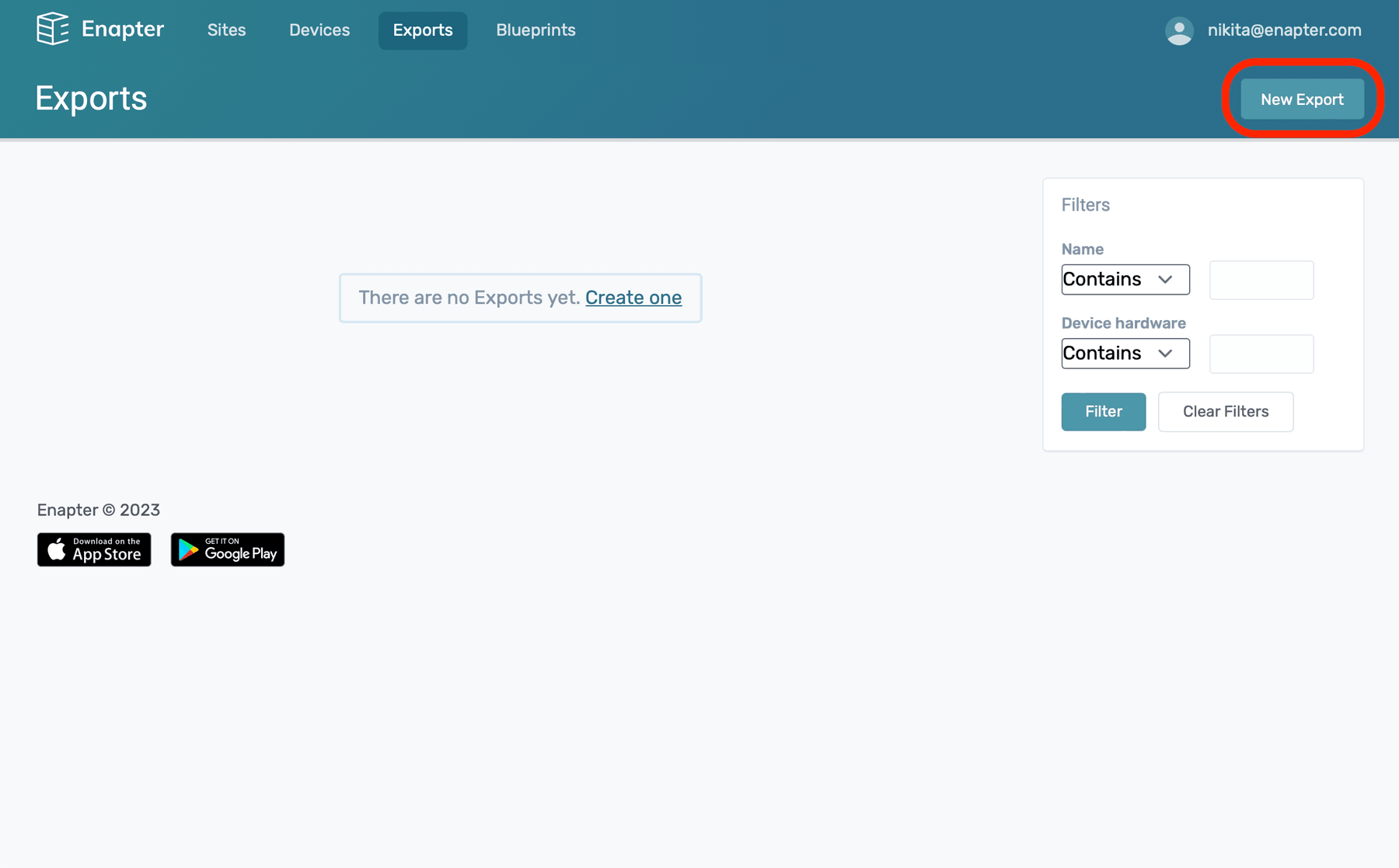Click the Filter button
1399x868 pixels.
(x=1103, y=411)
